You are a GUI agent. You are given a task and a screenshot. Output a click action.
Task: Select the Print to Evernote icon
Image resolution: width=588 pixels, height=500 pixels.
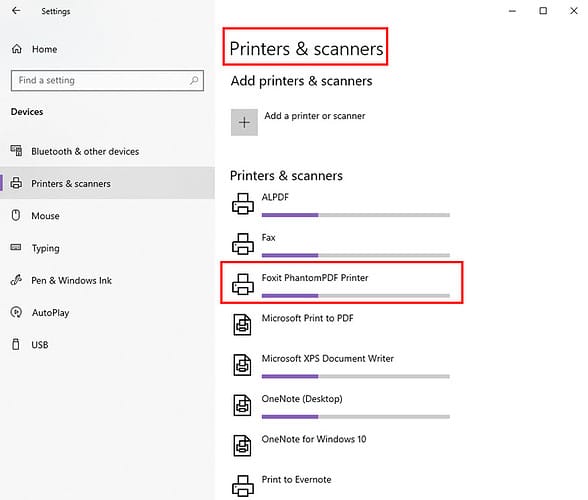[243, 486]
